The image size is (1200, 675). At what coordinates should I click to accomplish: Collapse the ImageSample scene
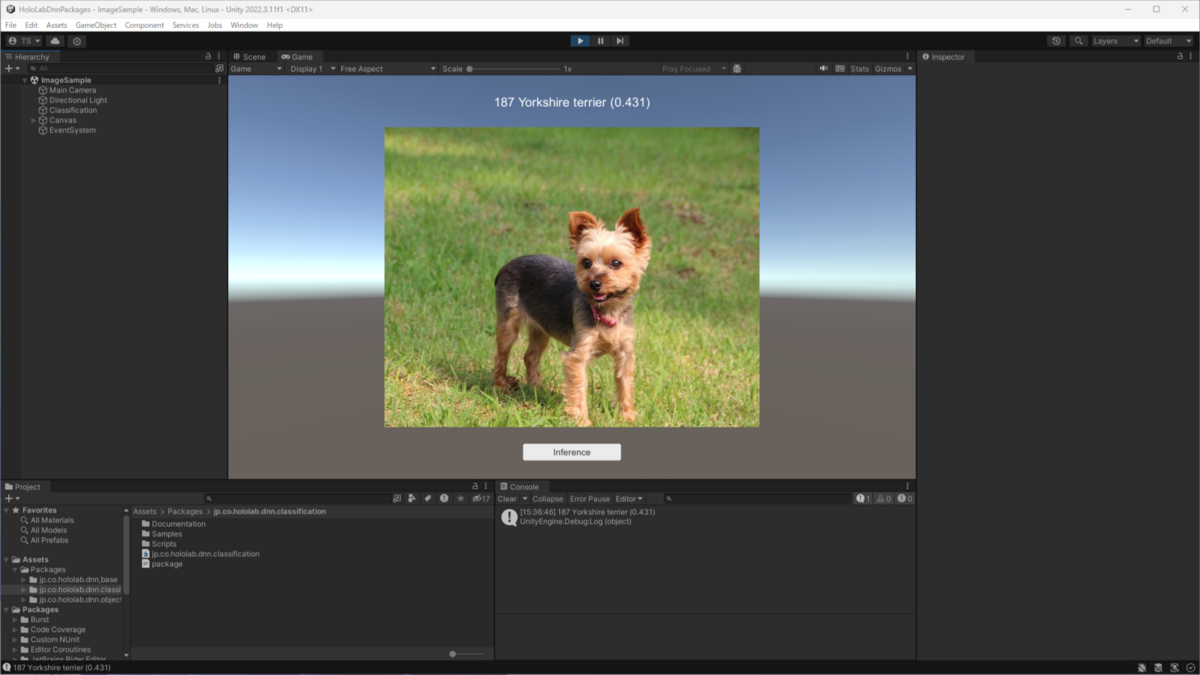click(x=25, y=80)
